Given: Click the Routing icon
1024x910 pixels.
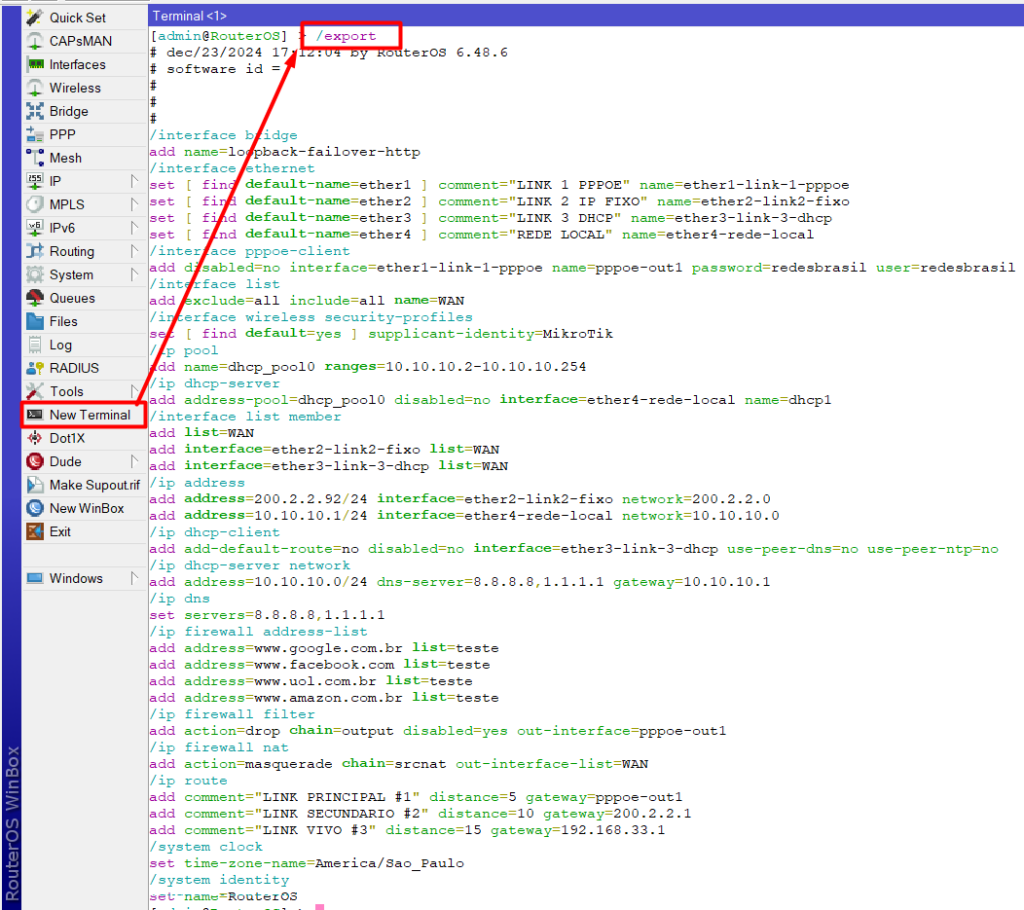Looking at the screenshot, I should tap(35, 252).
